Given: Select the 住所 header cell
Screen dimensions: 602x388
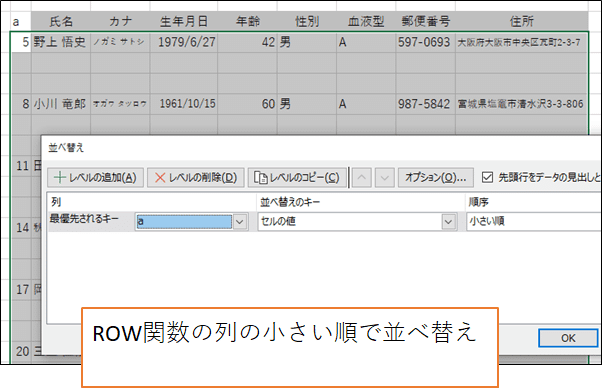Looking at the screenshot, I should pos(522,21).
